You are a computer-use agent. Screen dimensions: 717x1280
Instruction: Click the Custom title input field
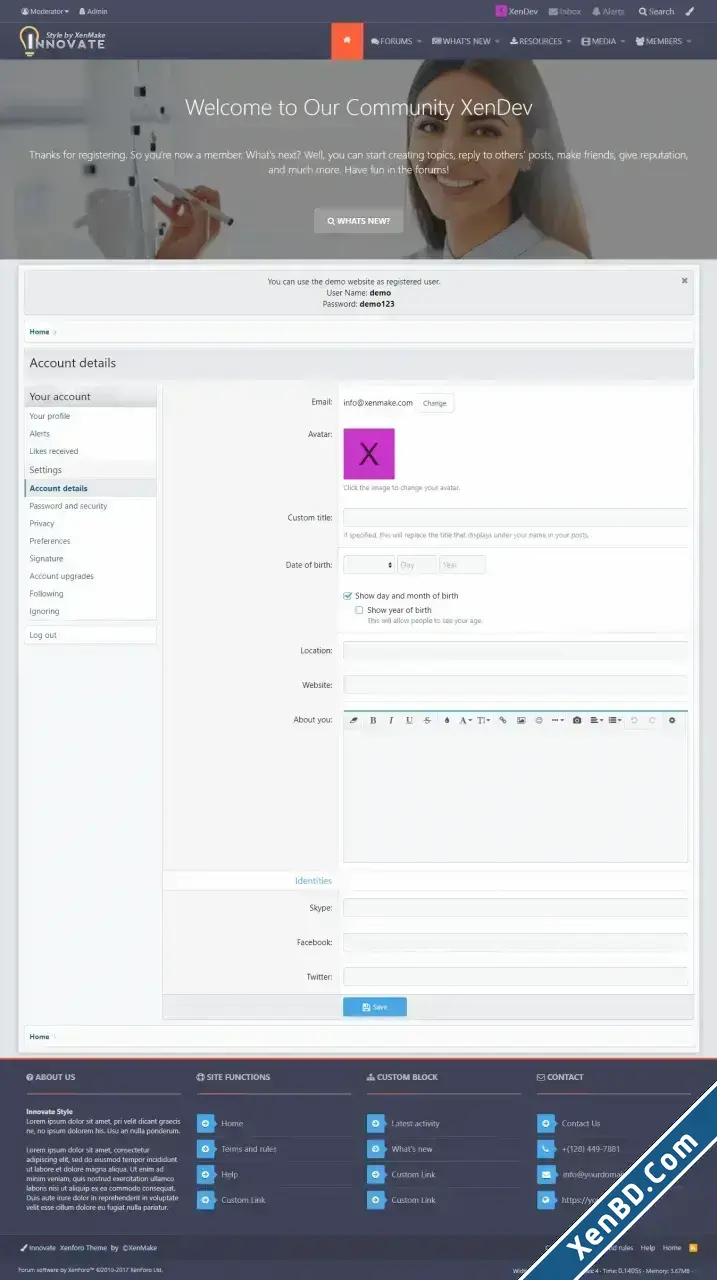point(515,517)
